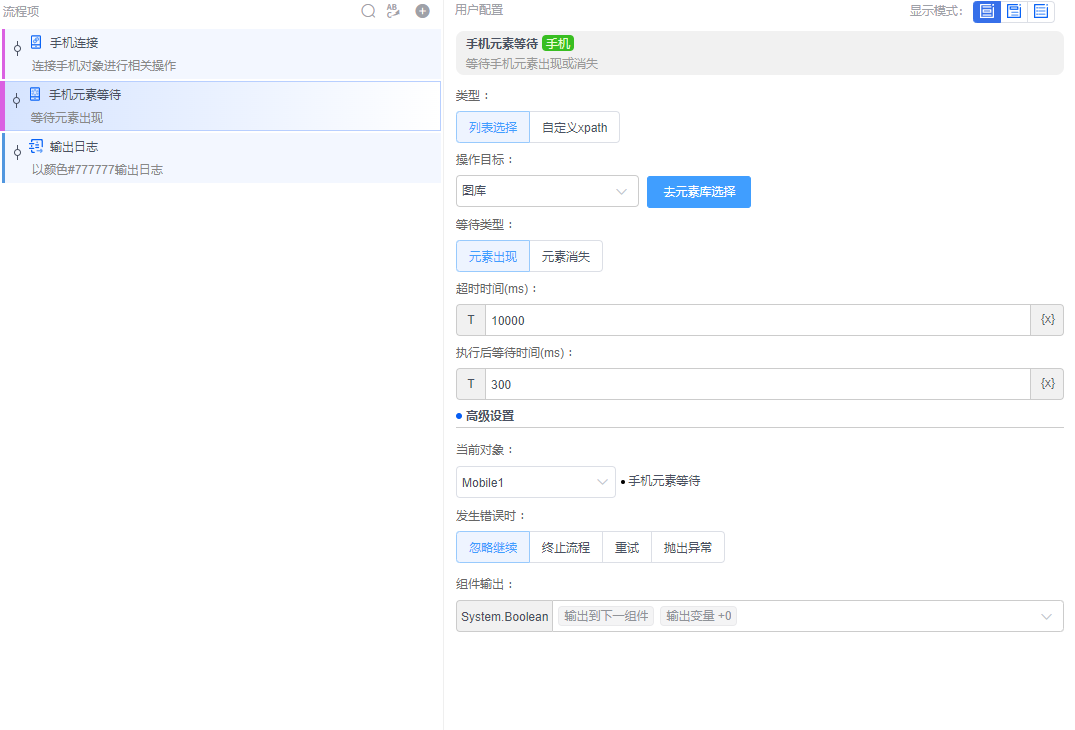Viewport: 1075px width, 730px height.
Task: Click the {x} variable icon for post-execution wait
Action: pyautogui.click(x=1047, y=384)
